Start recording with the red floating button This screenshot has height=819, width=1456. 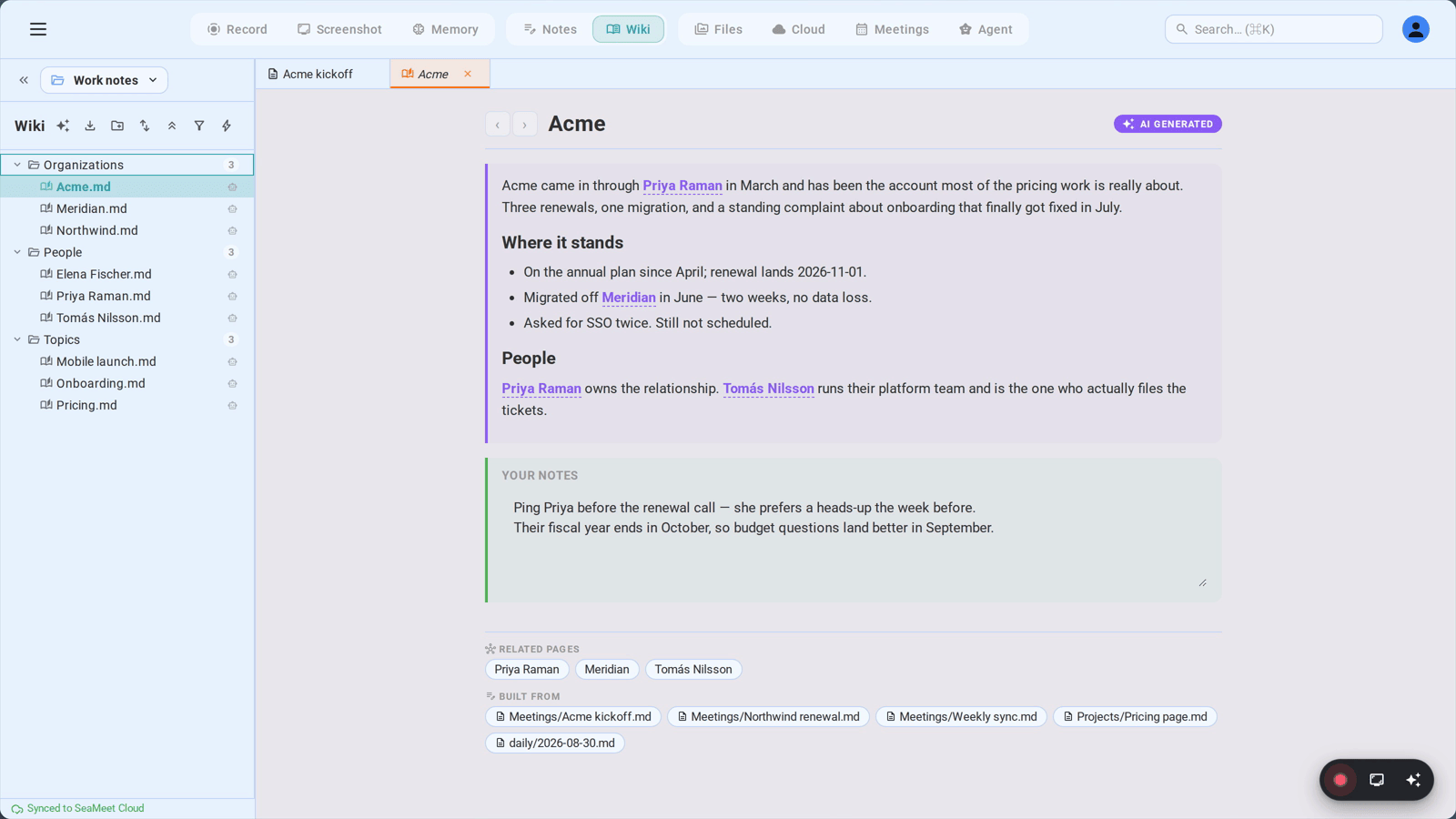(x=1340, y=780)
